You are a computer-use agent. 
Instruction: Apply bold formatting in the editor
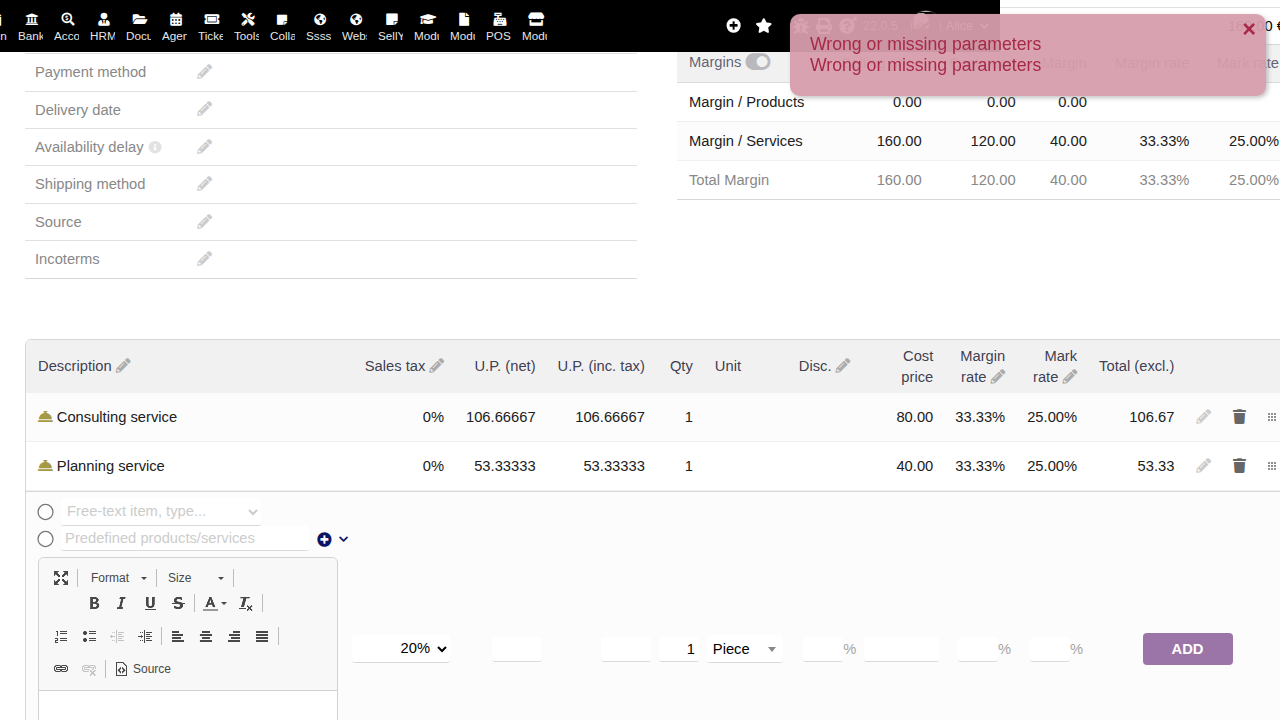(x=94, y=604)
